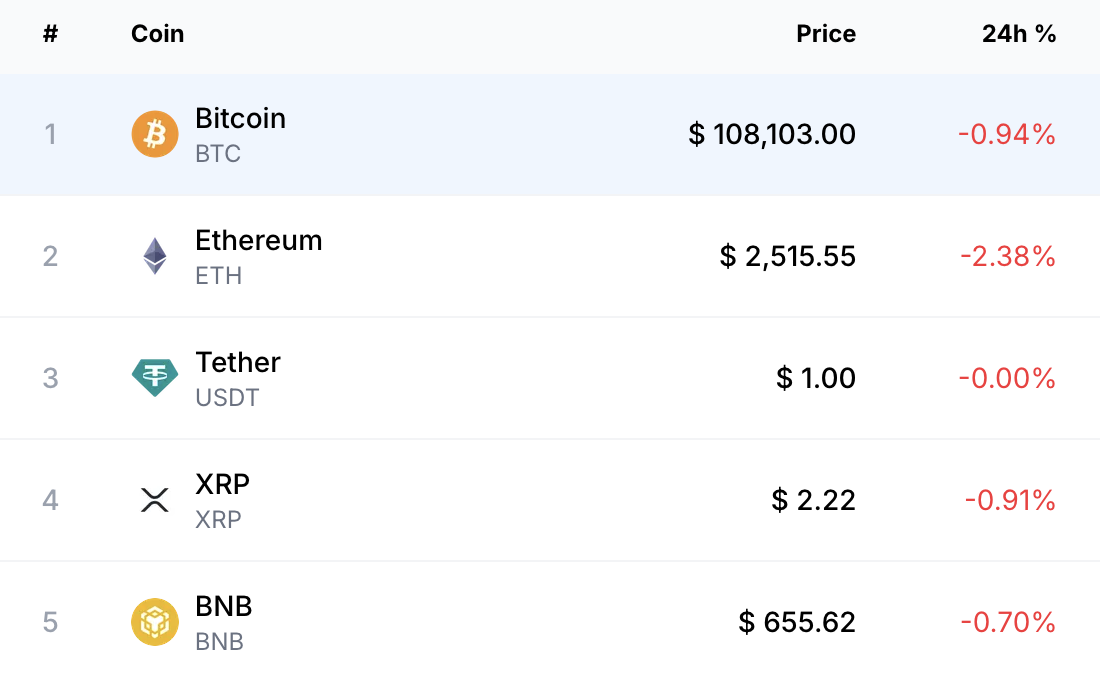Viewport: 1100px width, 676px height.
Task: Open the BNB coin name link
Action: point(224,606)
